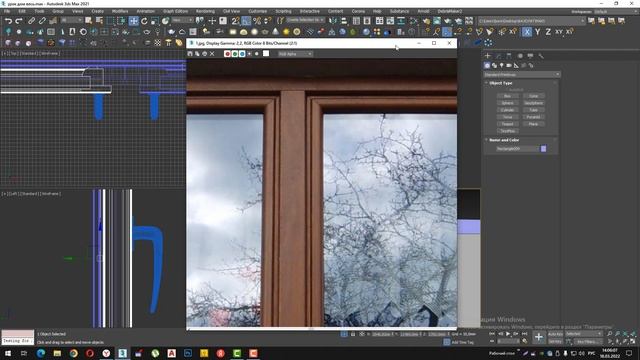Viewport: 640px width, 360px height.
Task: Open the Mirror tool
Action: click(x=333, y=20)
